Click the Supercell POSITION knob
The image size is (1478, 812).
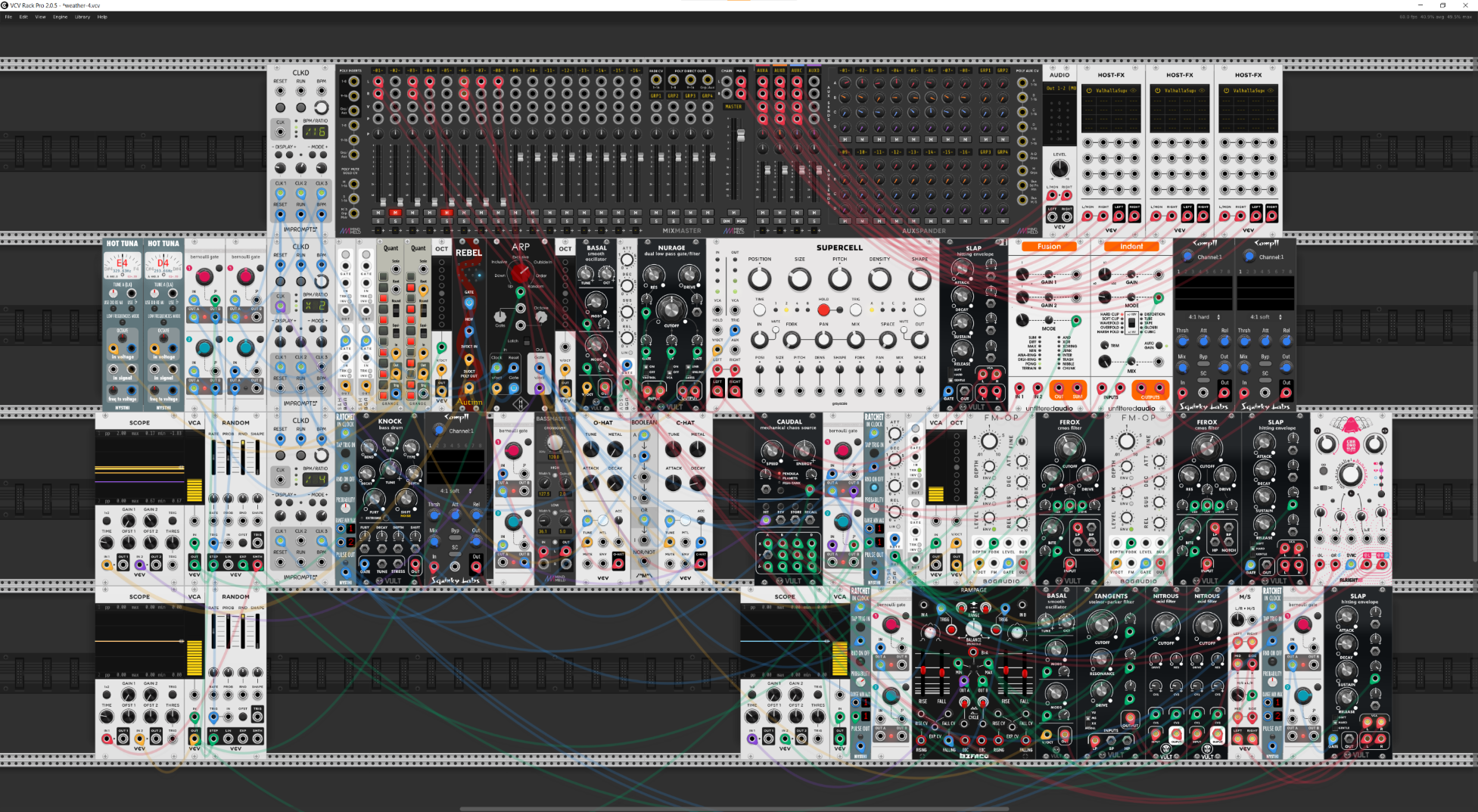[x=759, y=278]
